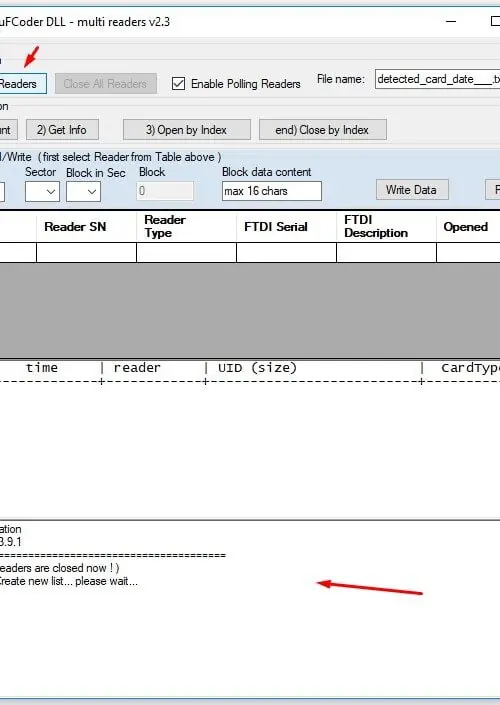The height and width of the screenshot is (705, 500).
Task: Edit the File name input field
Action: coord(438,79)
